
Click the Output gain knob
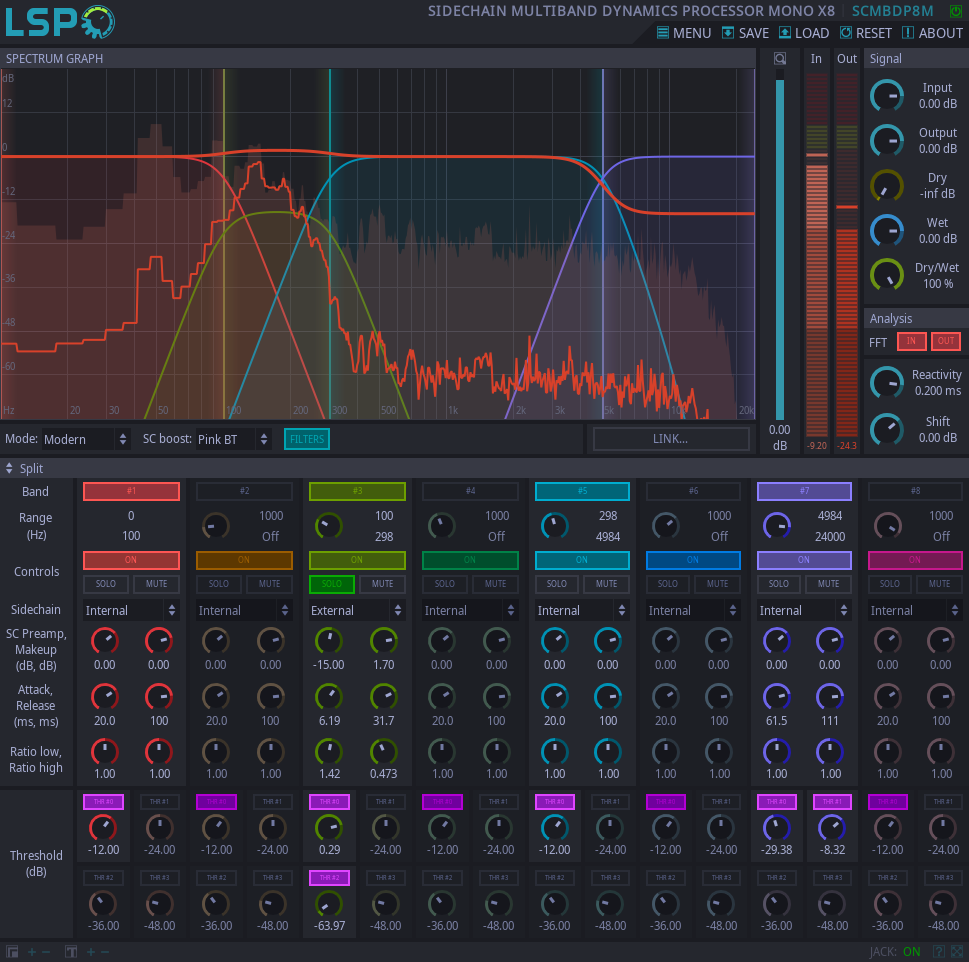click(x=887, y=140)
